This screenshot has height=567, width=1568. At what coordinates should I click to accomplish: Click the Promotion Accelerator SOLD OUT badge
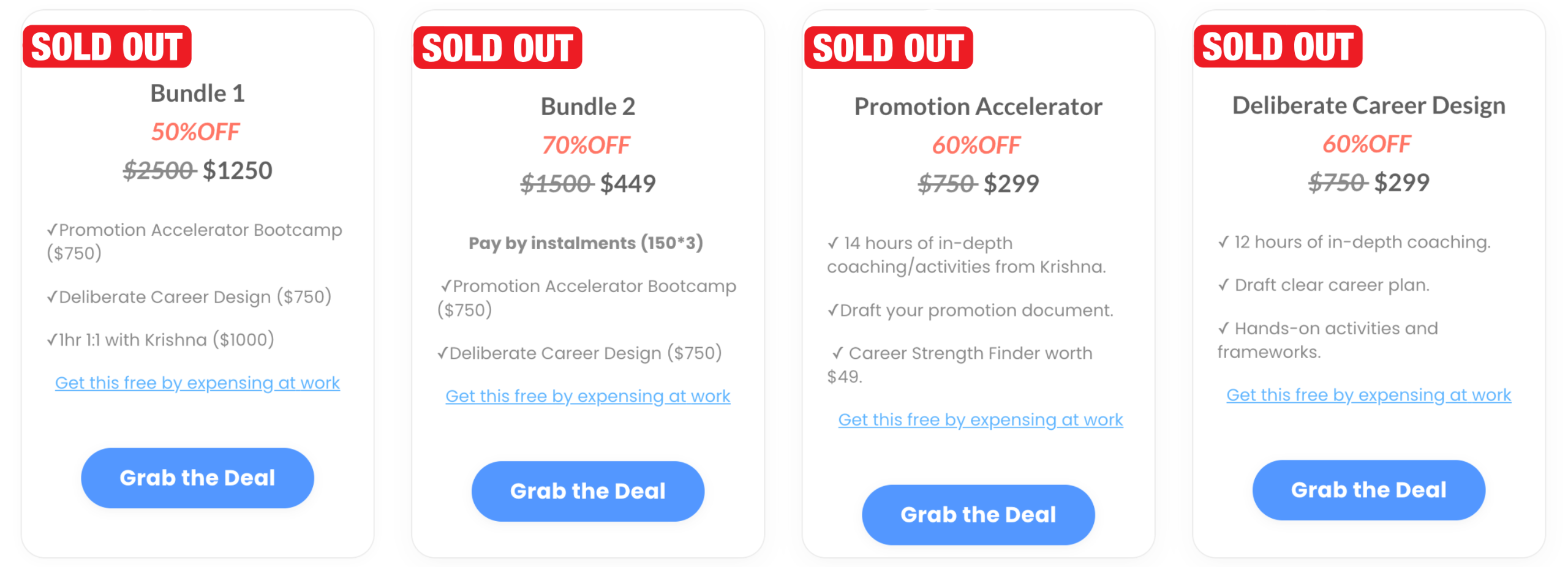click(888, 48)
